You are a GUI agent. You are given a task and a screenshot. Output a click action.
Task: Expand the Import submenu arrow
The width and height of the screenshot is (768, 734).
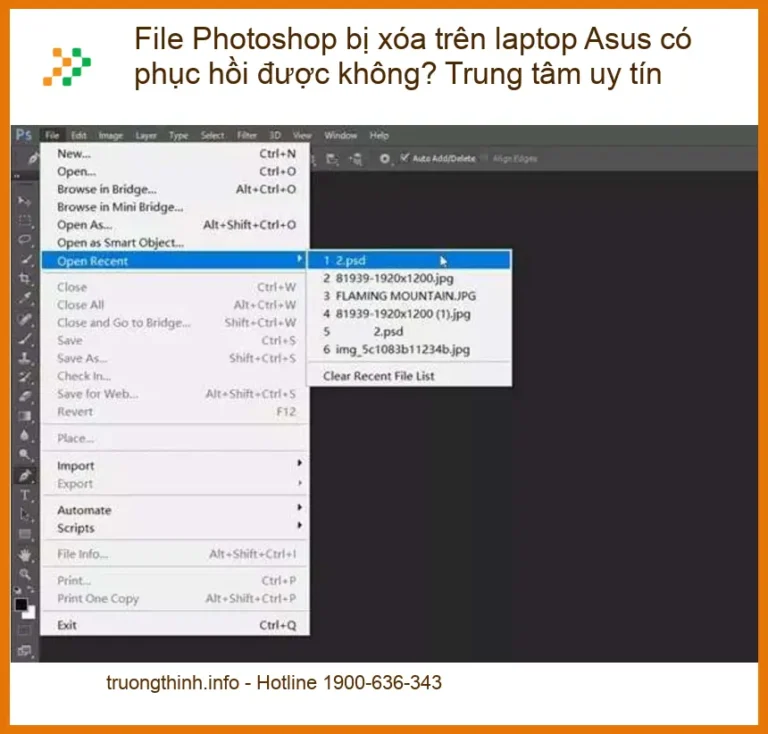(299, 463)
